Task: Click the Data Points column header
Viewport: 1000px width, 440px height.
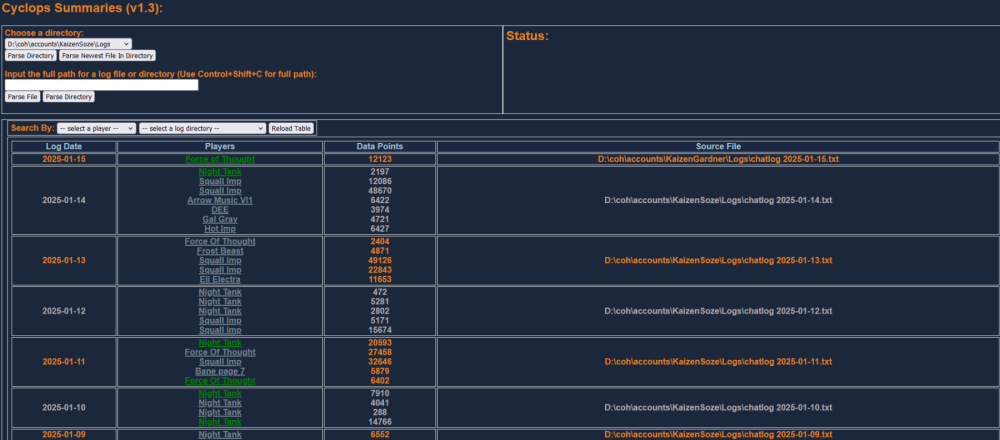Action: pyautogui.click(x=379, y=147)
